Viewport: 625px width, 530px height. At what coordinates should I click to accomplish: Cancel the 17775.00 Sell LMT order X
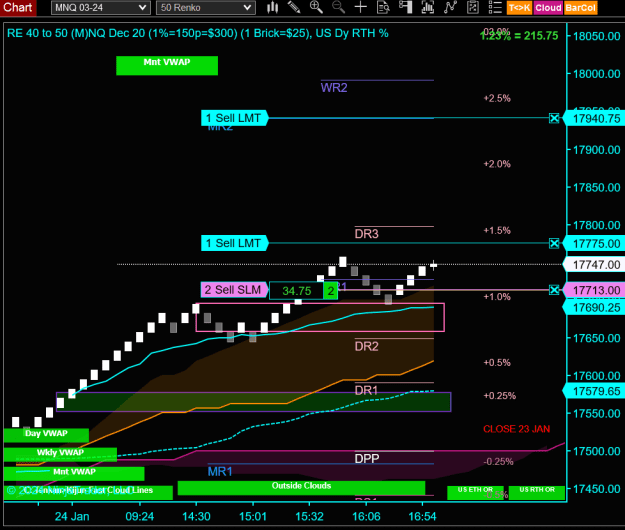pyautogui.click(x=554, y=243)
